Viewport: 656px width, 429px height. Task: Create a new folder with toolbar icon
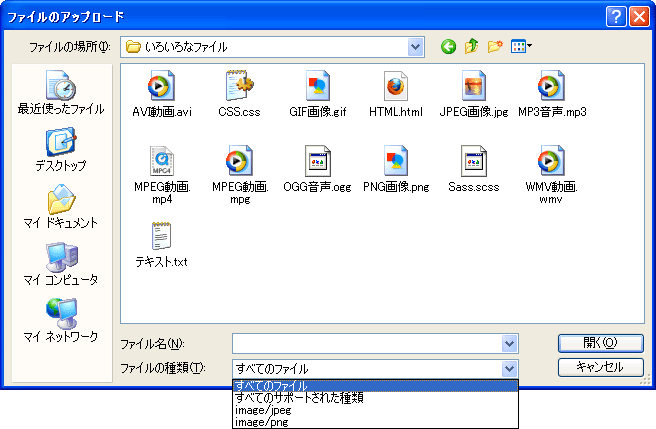coord(494,47)
